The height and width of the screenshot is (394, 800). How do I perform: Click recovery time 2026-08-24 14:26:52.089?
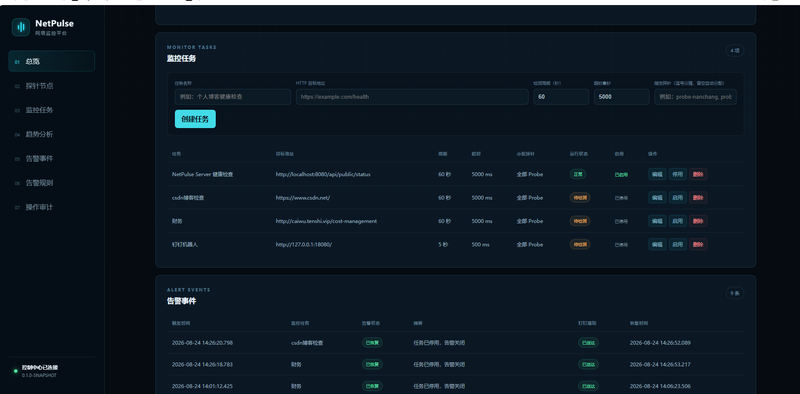point(660,342)
